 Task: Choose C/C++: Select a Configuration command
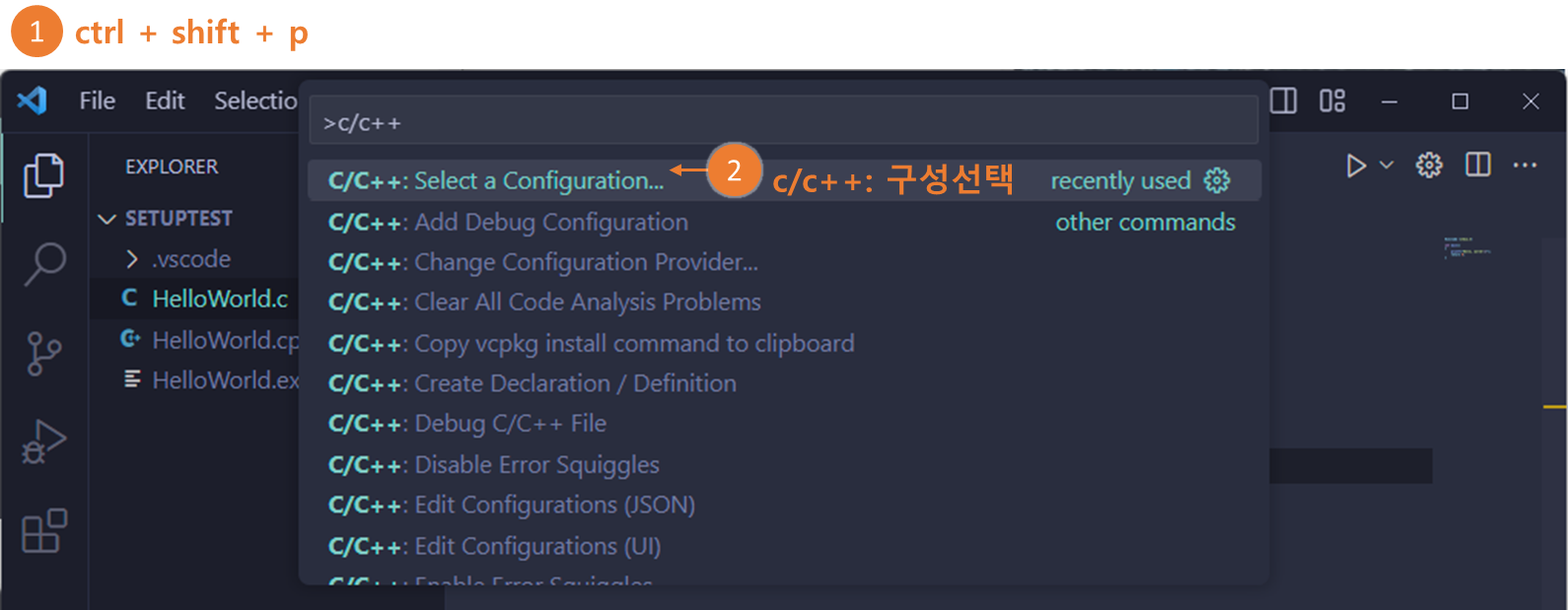[784, 180]
